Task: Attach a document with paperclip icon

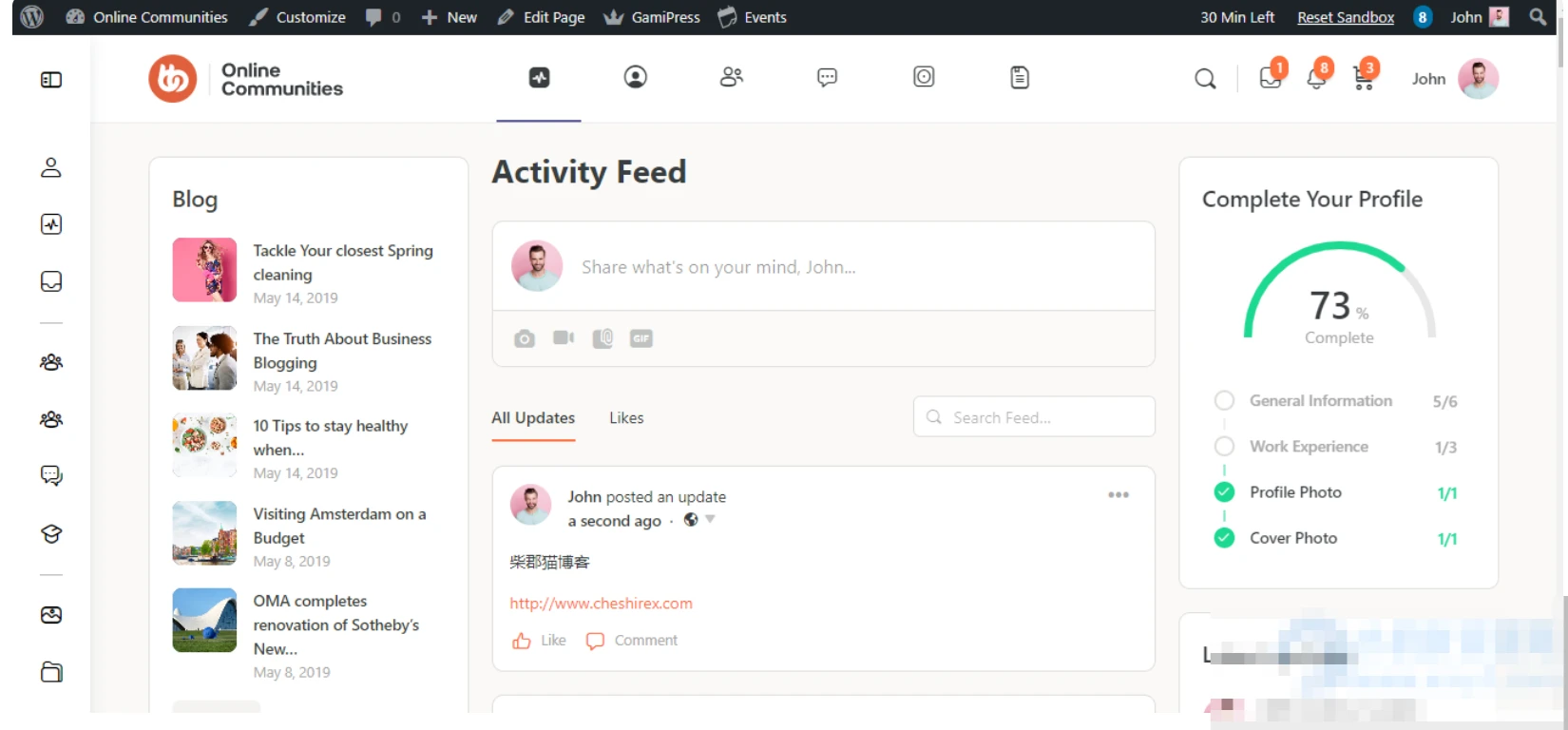Action: tap(602, 338)
